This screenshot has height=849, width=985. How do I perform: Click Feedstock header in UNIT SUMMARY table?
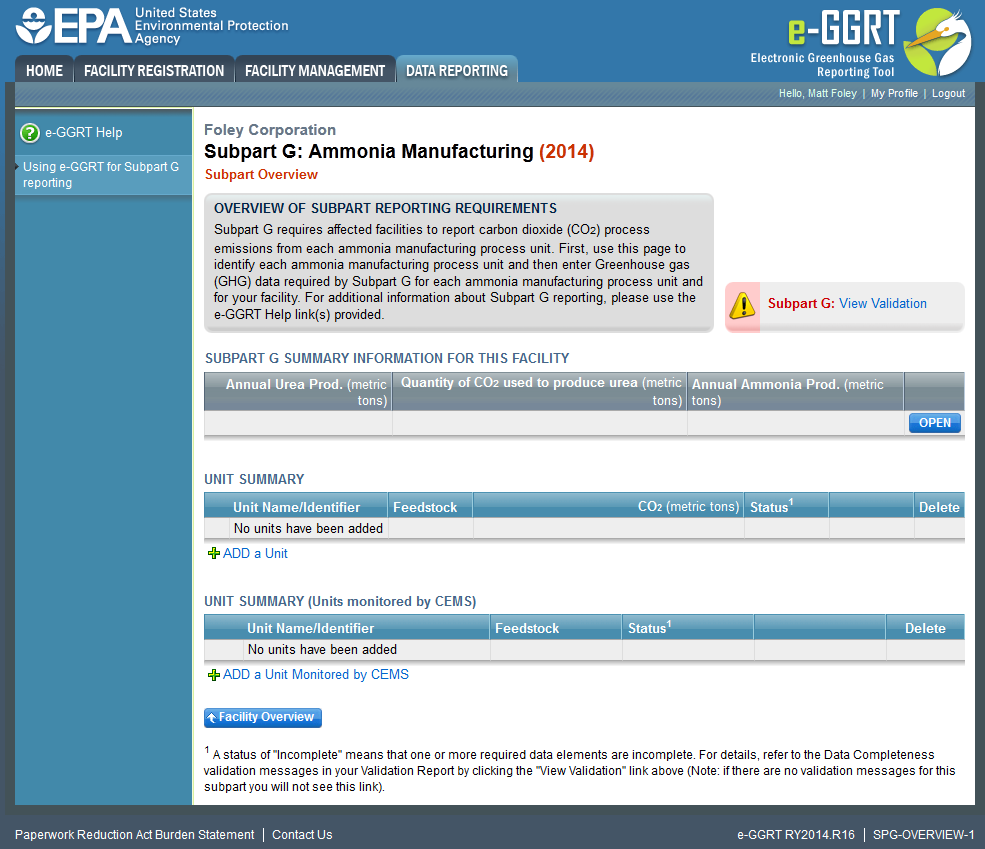point(430,507)
